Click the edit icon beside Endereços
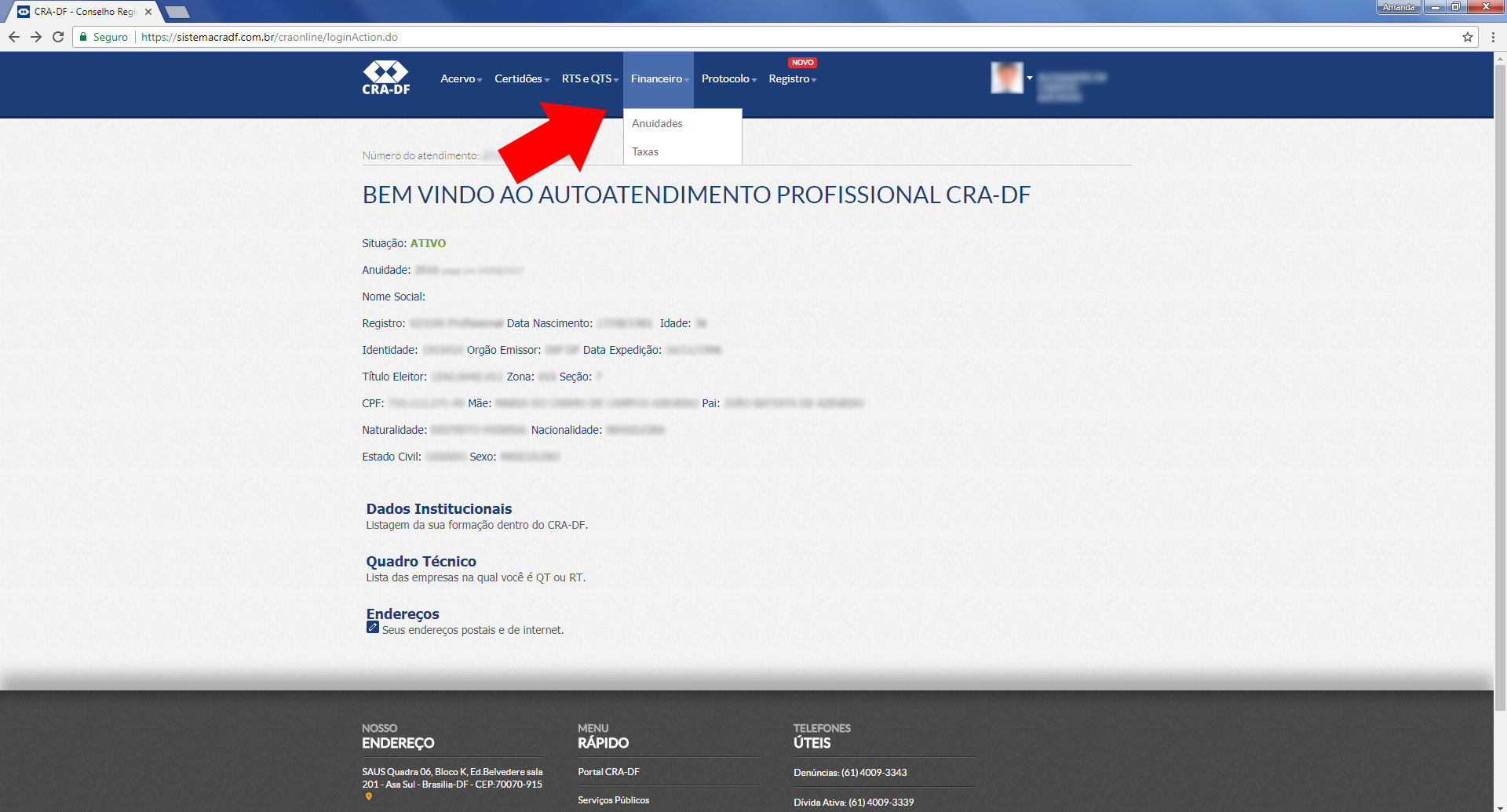The height and width of the screenshot is (812, 1507). pos(373,628)
